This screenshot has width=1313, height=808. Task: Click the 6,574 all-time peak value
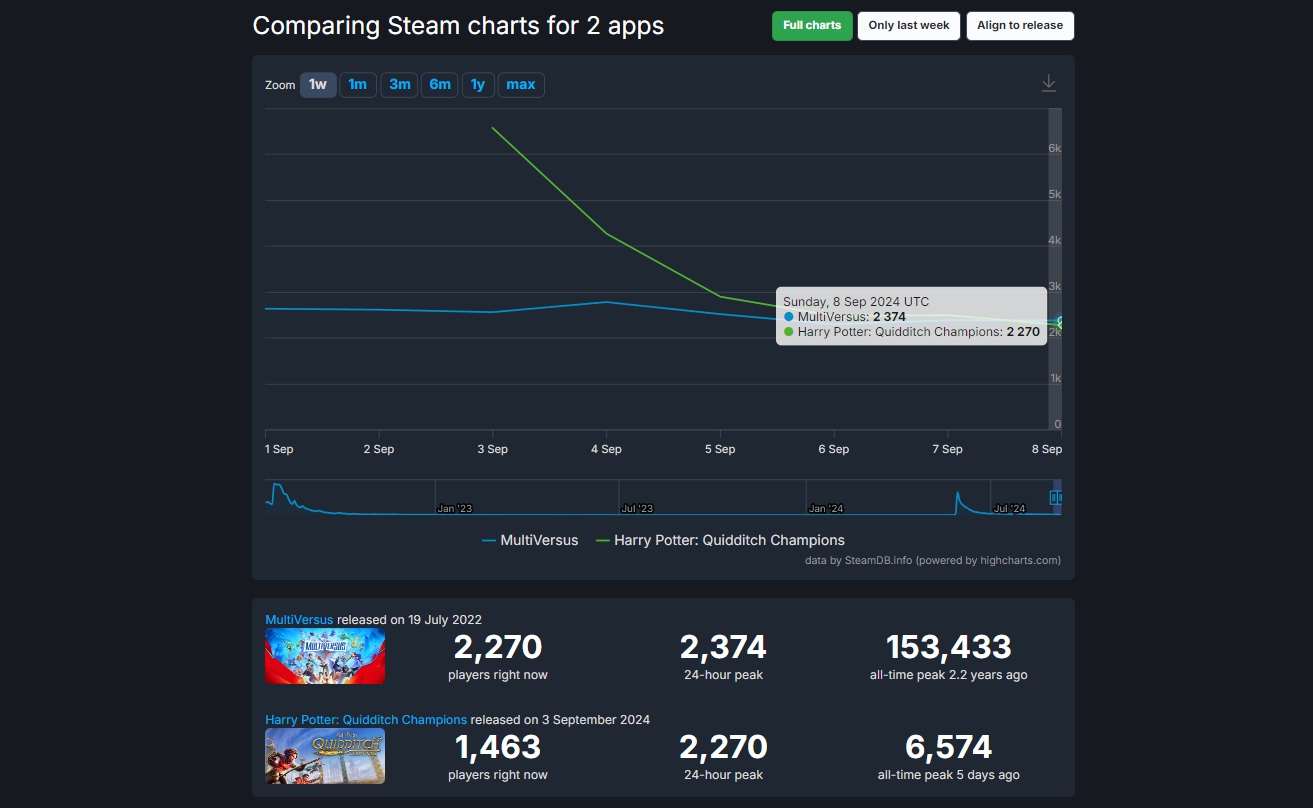(x=948, y=747)
